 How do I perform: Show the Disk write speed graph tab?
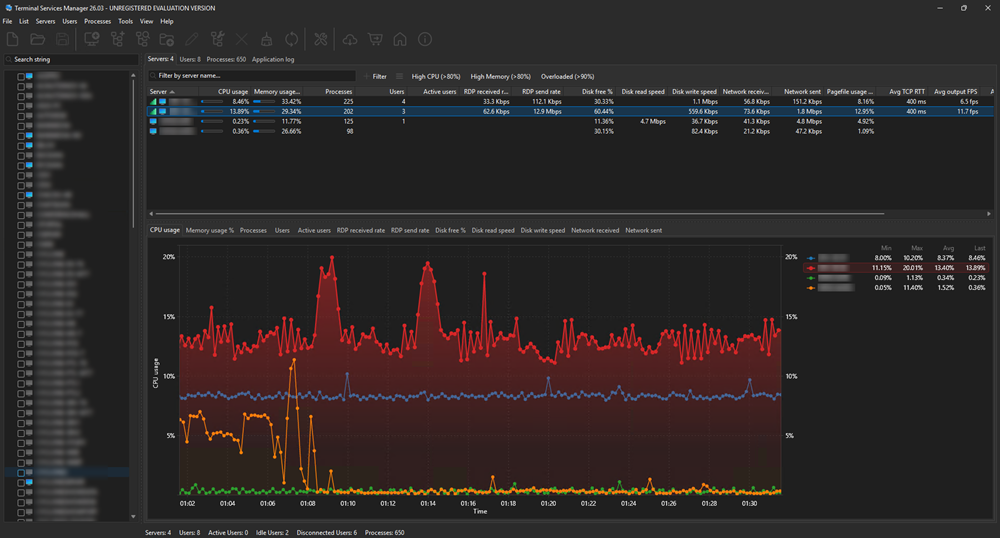(x=543, y=230)
